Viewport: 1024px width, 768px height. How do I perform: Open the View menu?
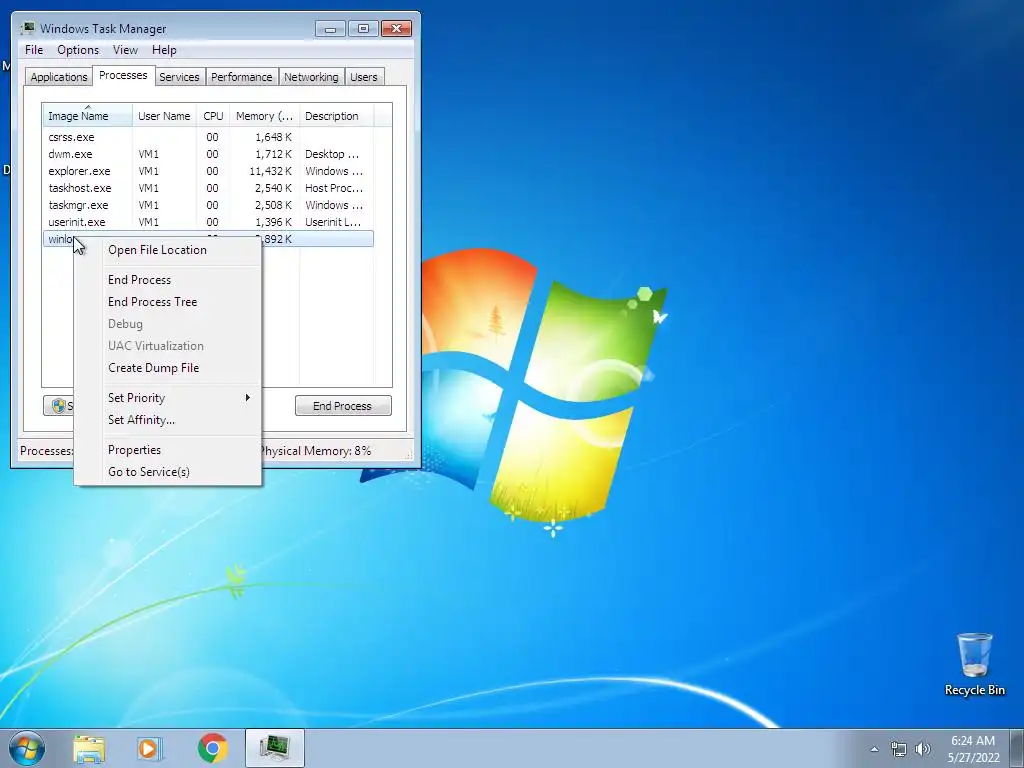tap(125, 50)
